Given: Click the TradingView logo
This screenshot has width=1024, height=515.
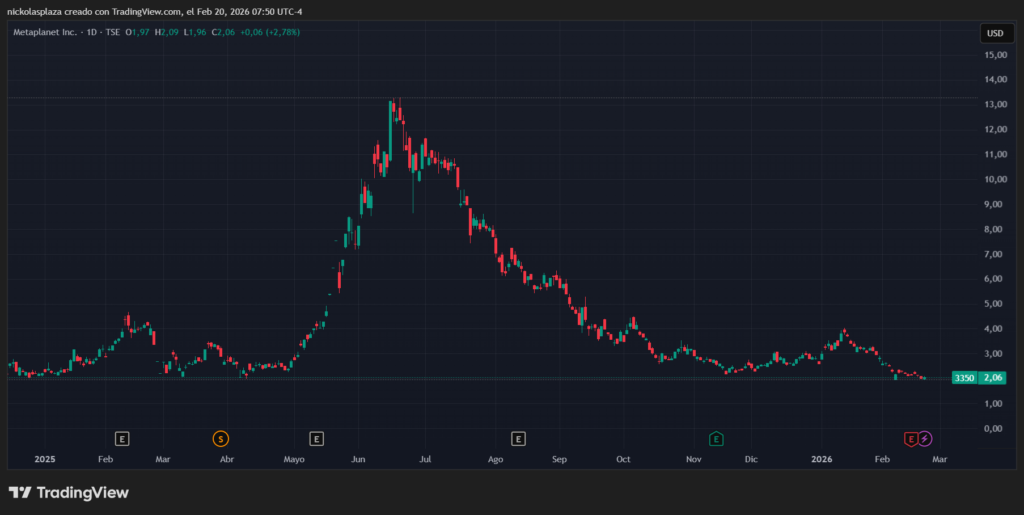Looking at the screenshot, I should pos(69,492).
